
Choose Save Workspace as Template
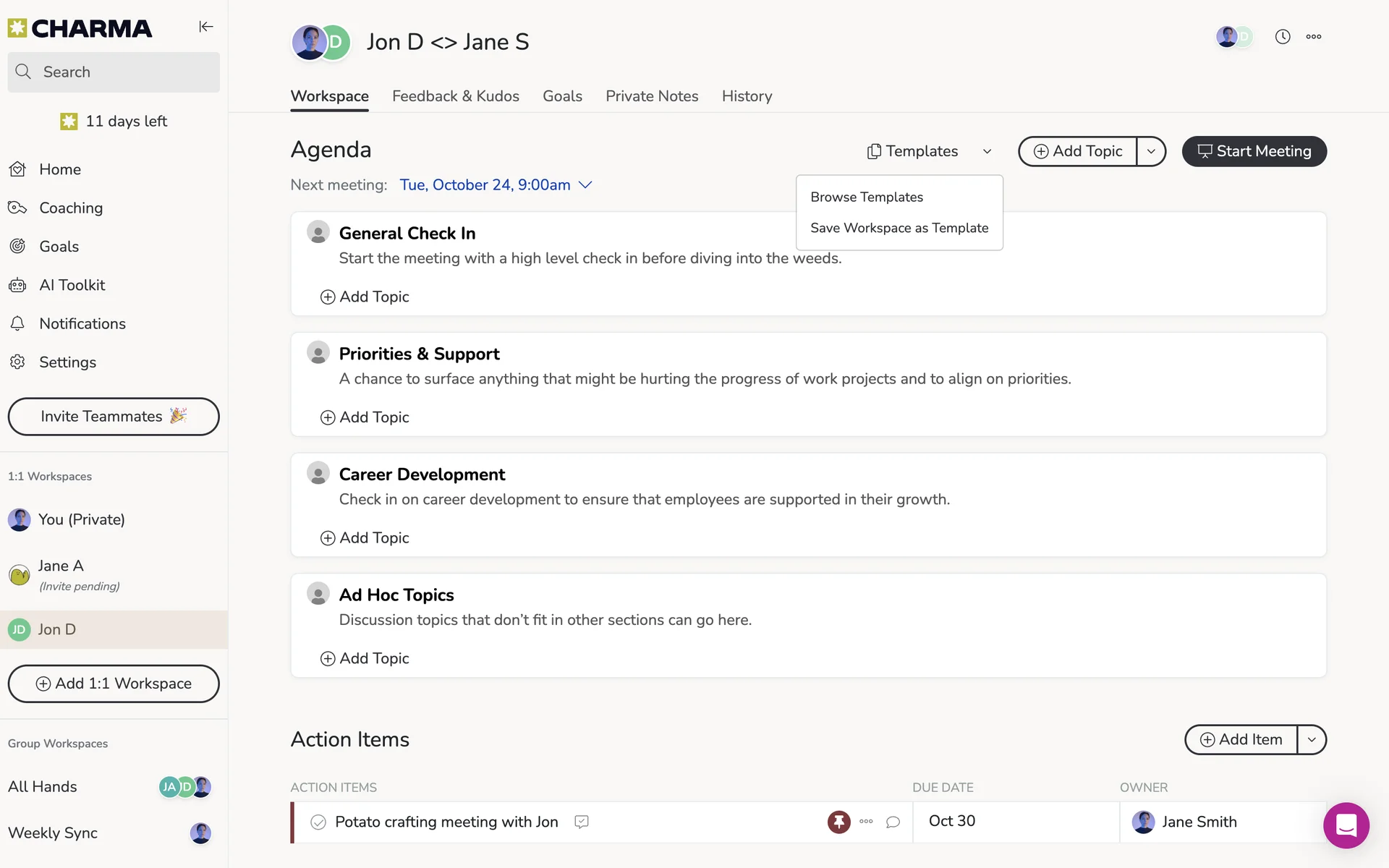pos(899,228)
